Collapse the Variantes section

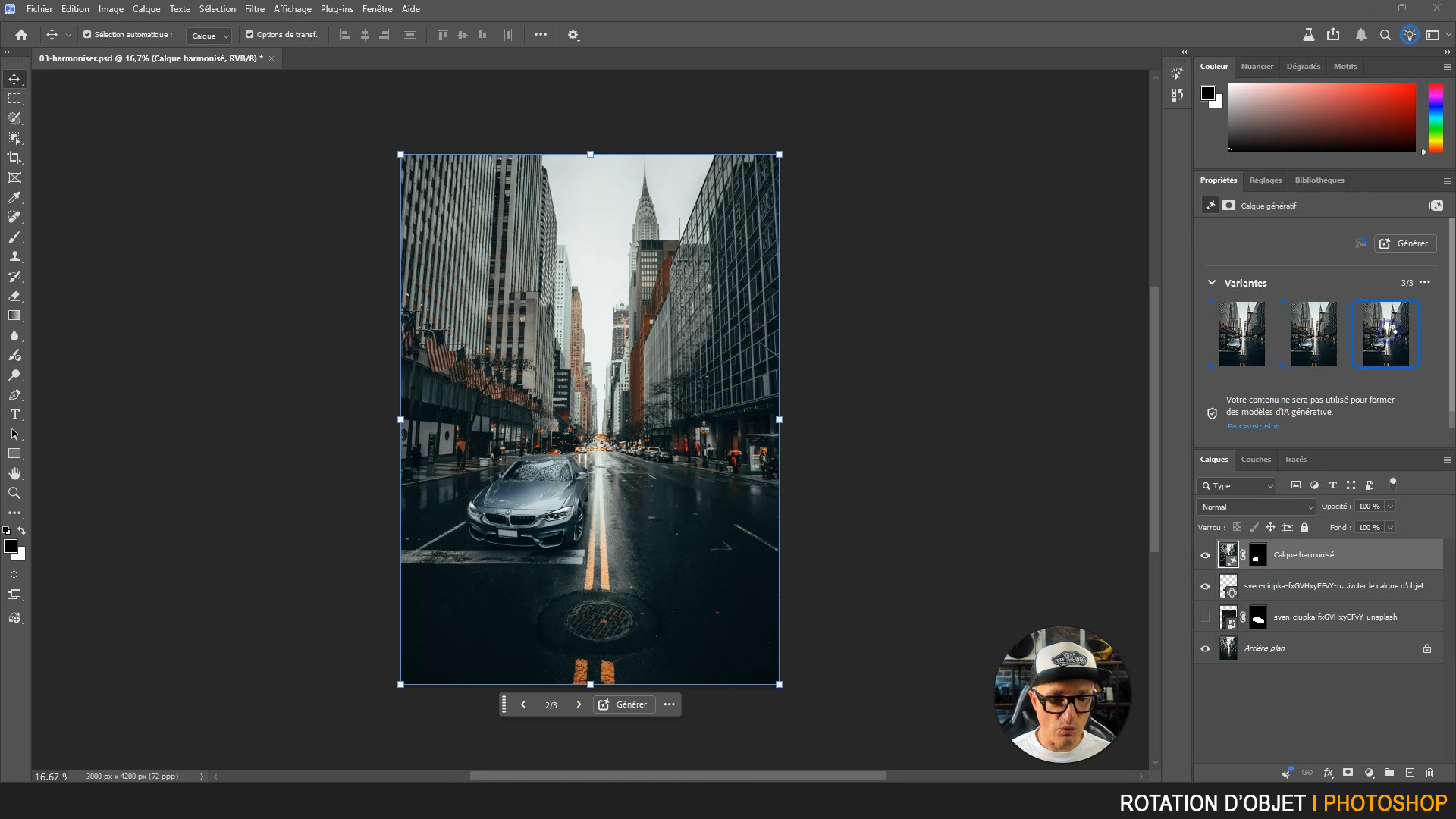(1212, 283)
